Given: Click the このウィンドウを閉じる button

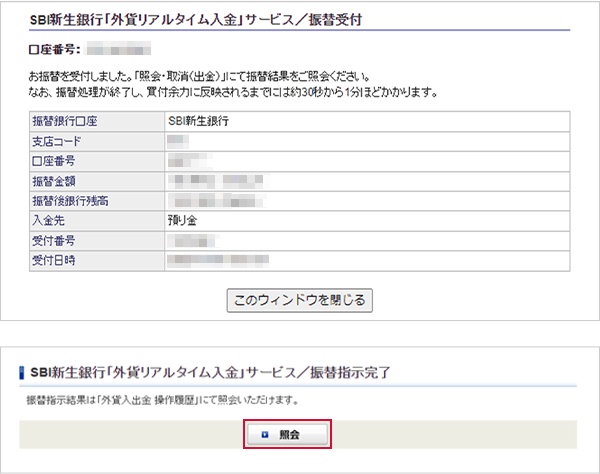Looking at the screenshot, I should click(x=300, y=300).
